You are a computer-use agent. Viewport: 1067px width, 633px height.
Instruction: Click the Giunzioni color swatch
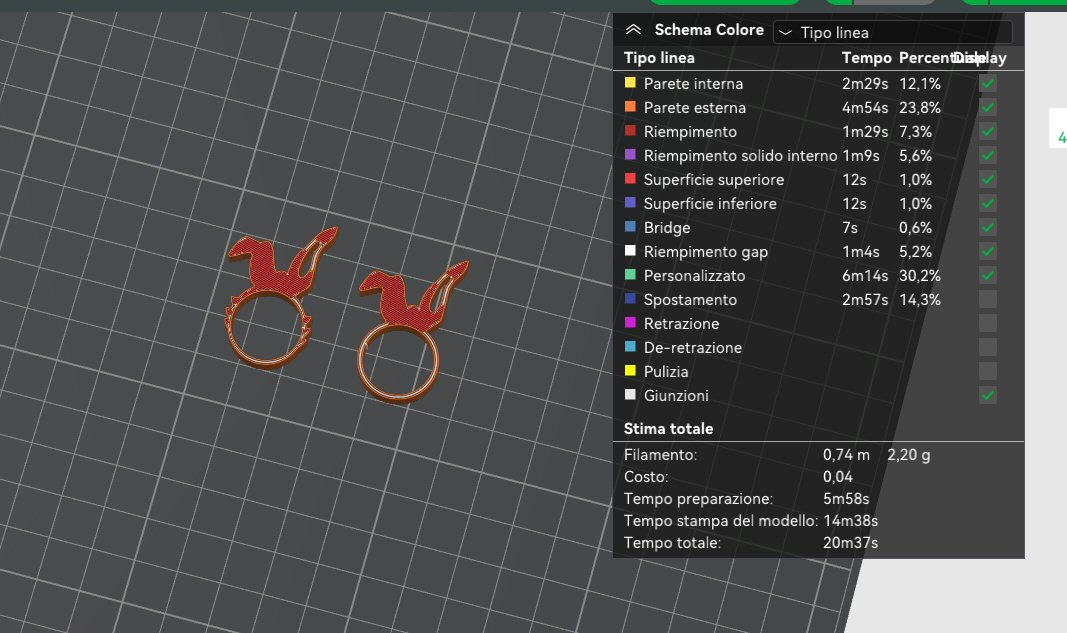tap(630, 394)
